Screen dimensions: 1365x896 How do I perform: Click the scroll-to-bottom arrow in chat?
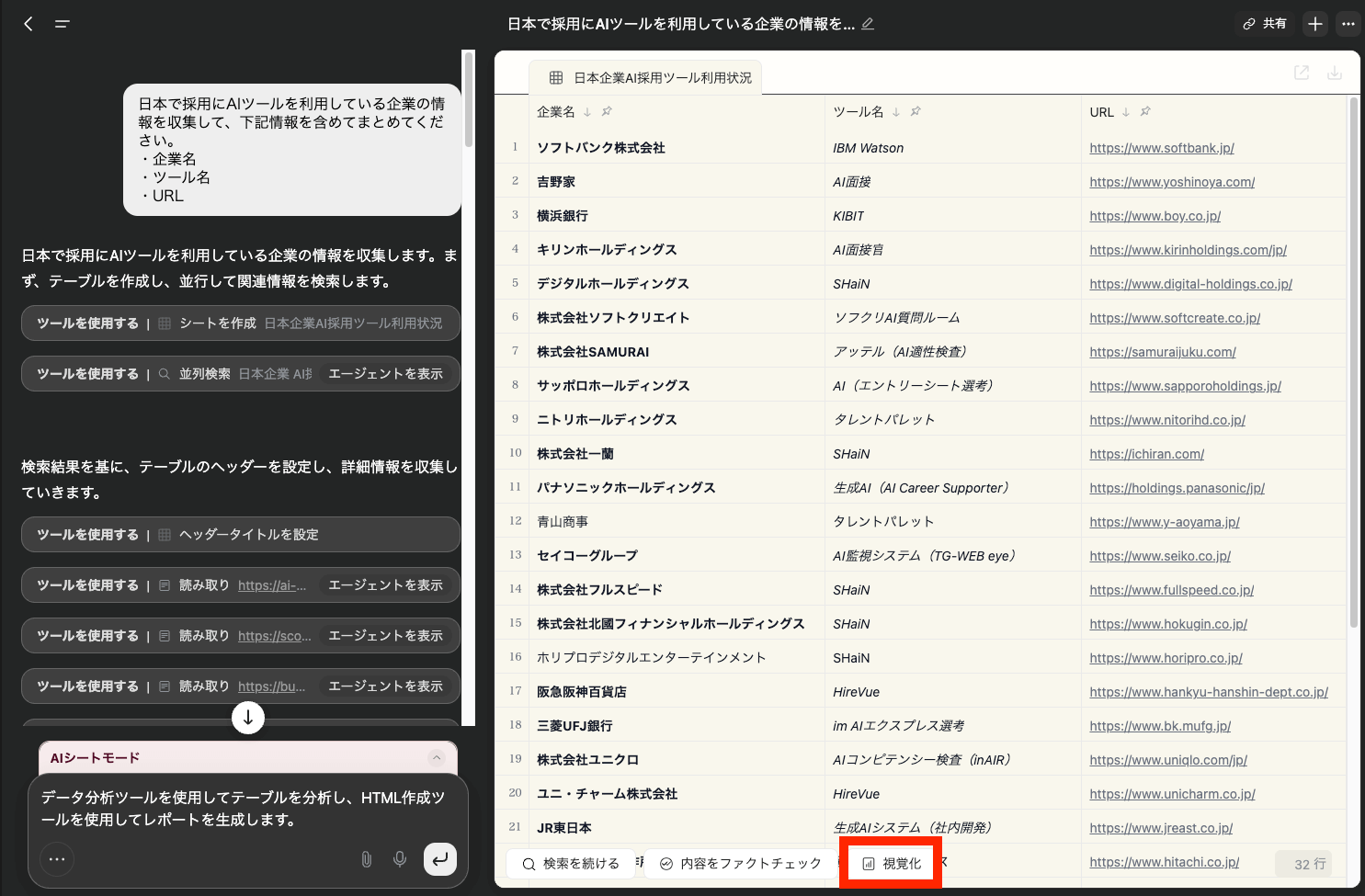(248, 718)
